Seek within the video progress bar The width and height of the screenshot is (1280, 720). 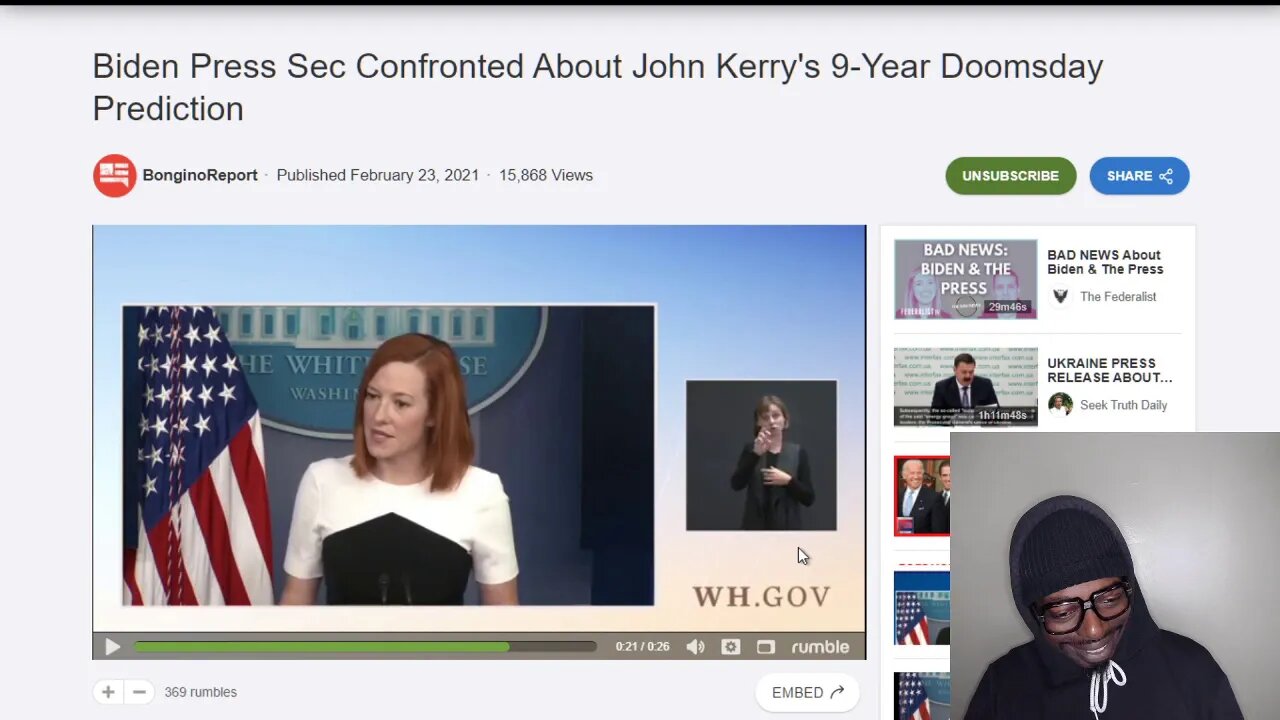[365, 647]
